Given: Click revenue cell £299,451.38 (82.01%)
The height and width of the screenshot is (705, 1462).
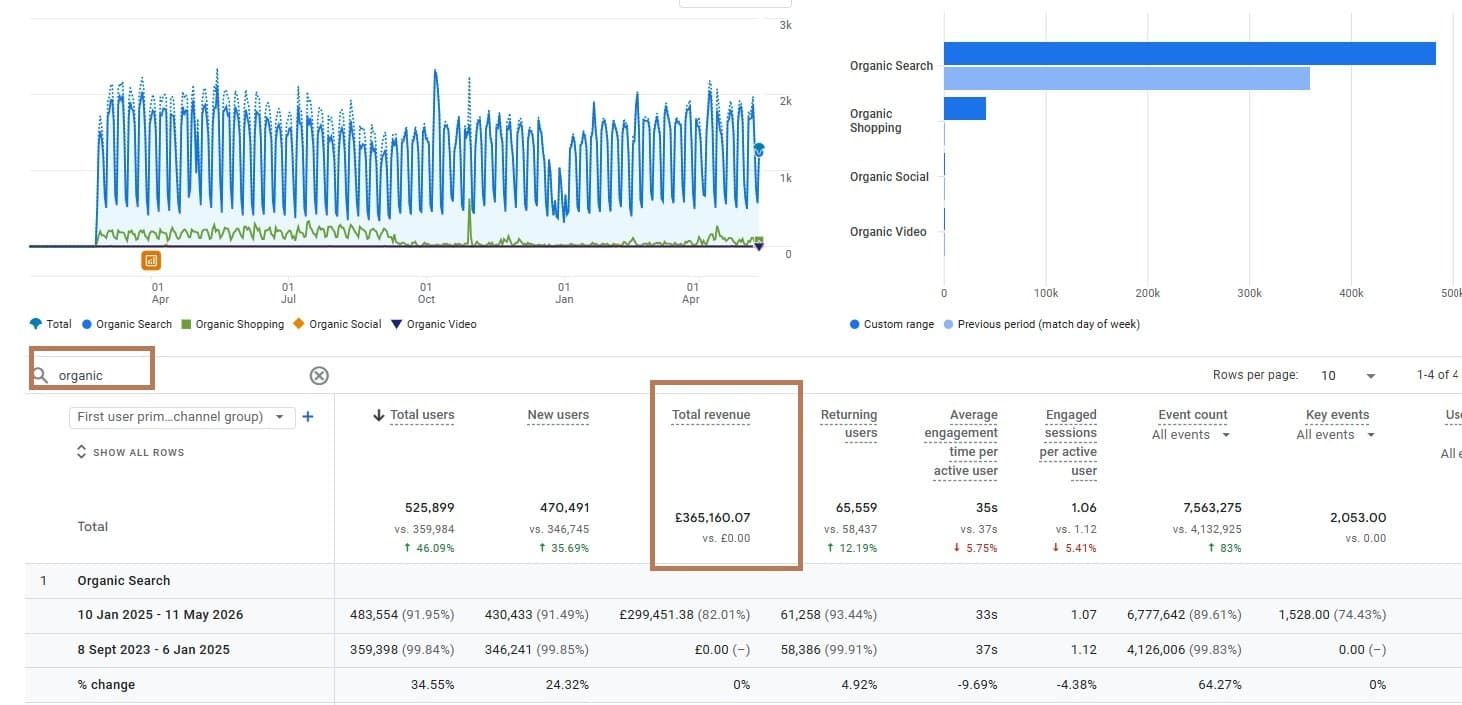Looking at the screenshot, I should [x=684, y=615].
